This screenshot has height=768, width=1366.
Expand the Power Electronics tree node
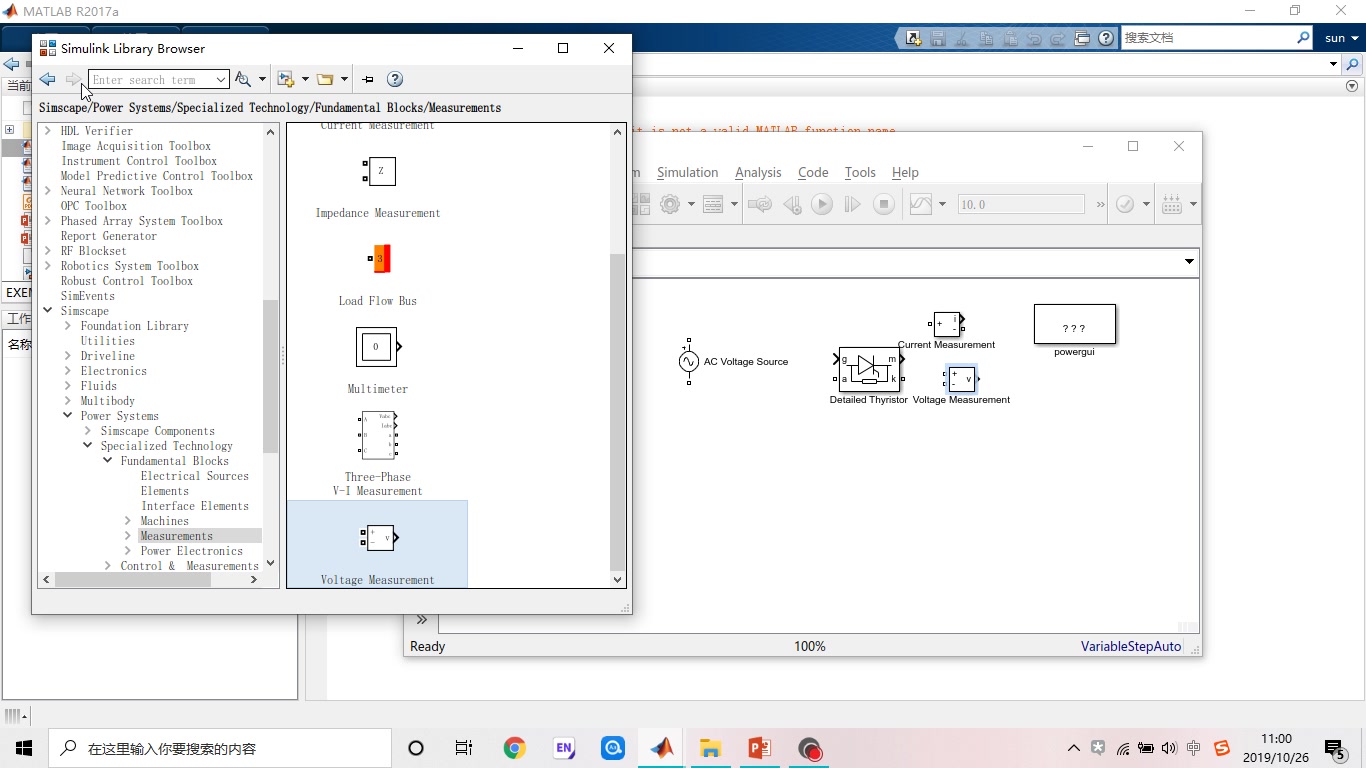pyautogui.click(x=128, y=551)
